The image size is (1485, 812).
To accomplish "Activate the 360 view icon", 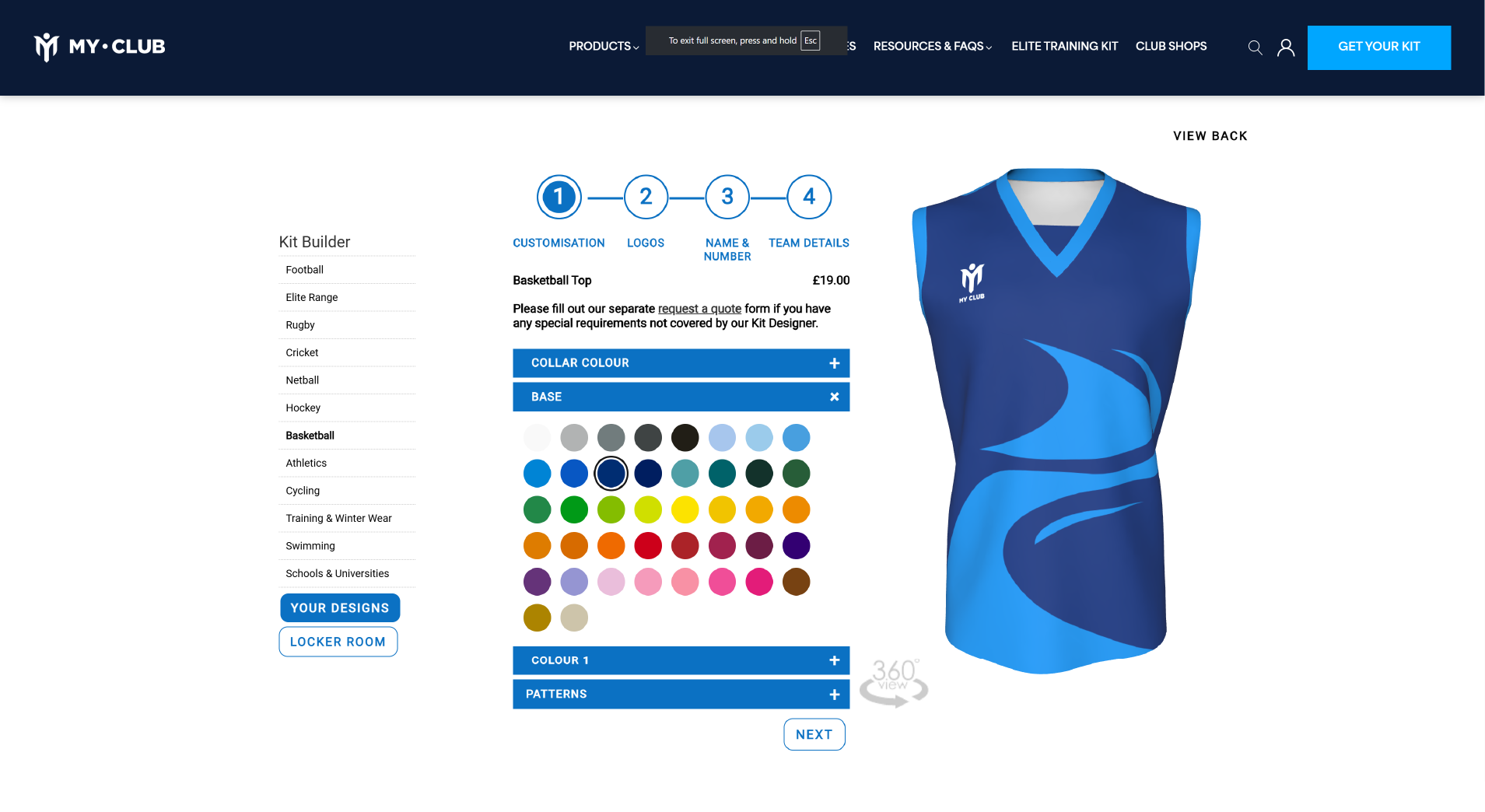I will click(x=894, y=683).
